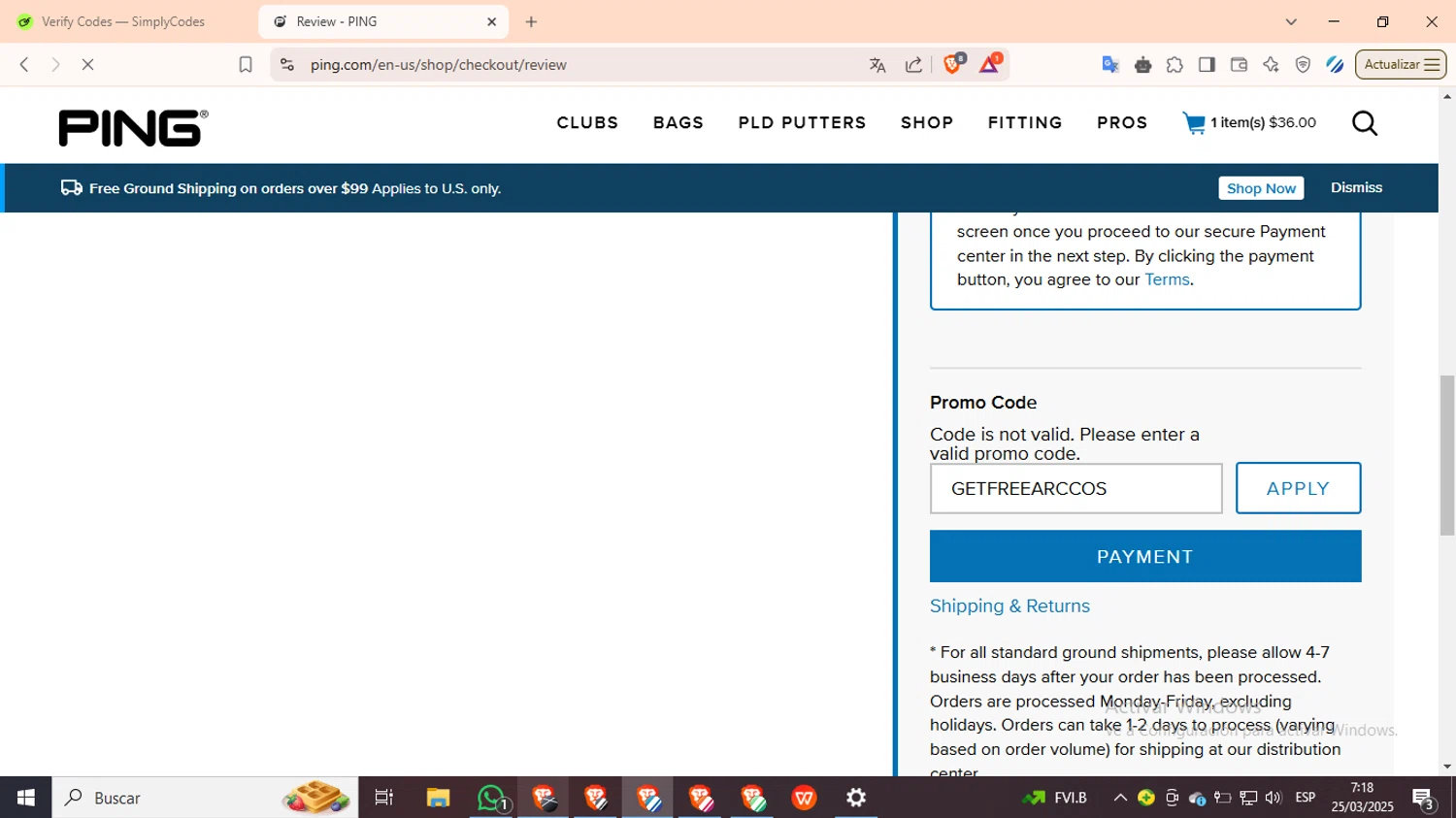This screenshot has height=818, width=1456.
Task: Open the extensions puzzle icon
Action: coord(1175,65)
